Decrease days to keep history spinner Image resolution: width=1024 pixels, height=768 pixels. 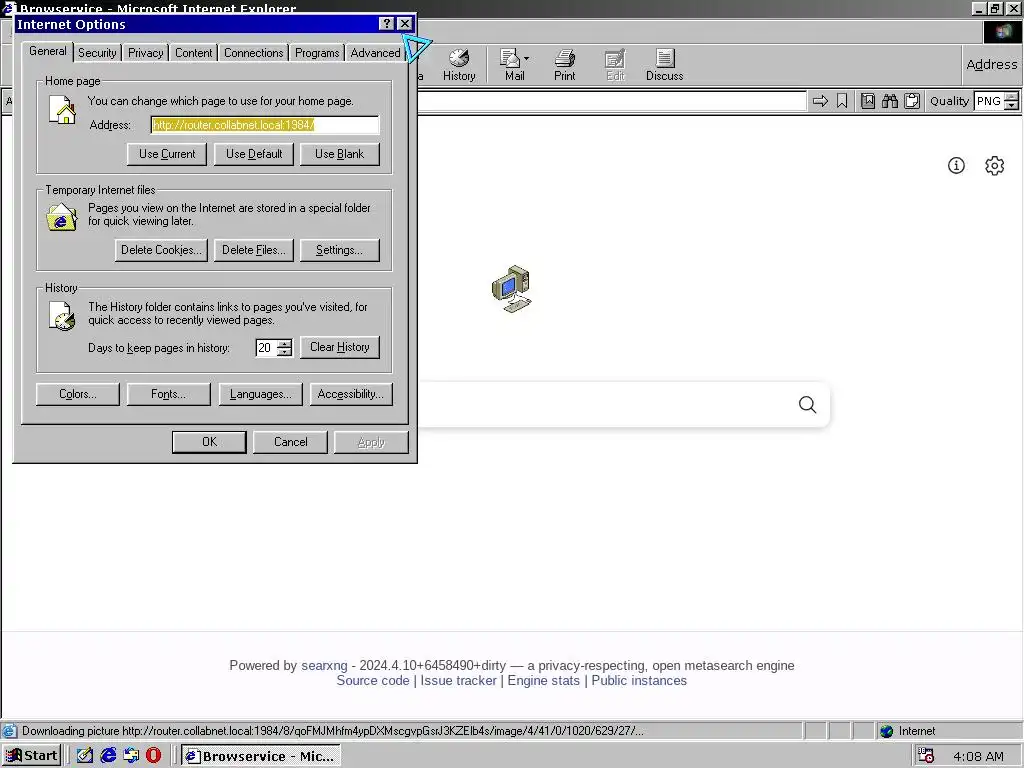(285, 352)
